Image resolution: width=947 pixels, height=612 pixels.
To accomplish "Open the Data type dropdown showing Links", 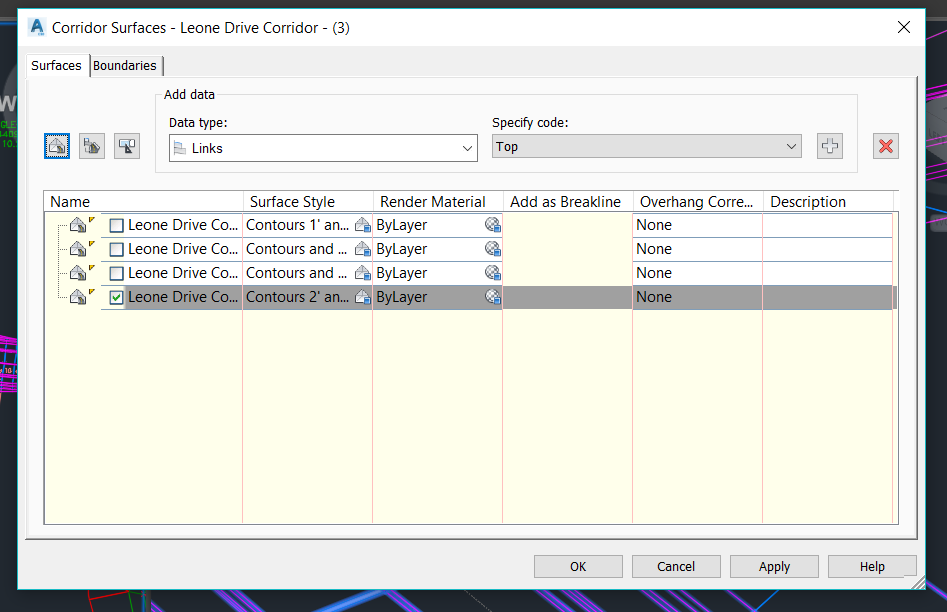I will click(x=323, y=148).
